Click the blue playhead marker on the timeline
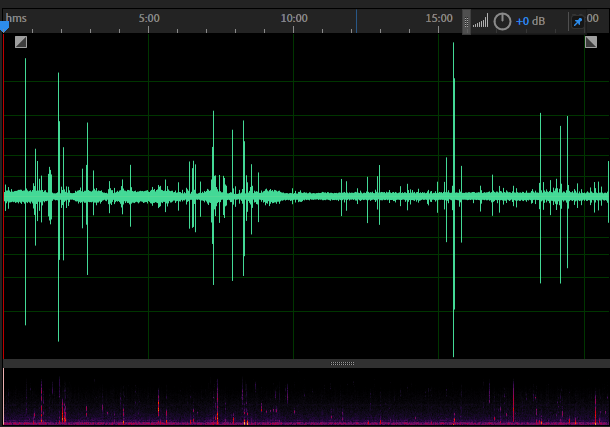This screenshot has width=610, height=427. click(4, 27)
